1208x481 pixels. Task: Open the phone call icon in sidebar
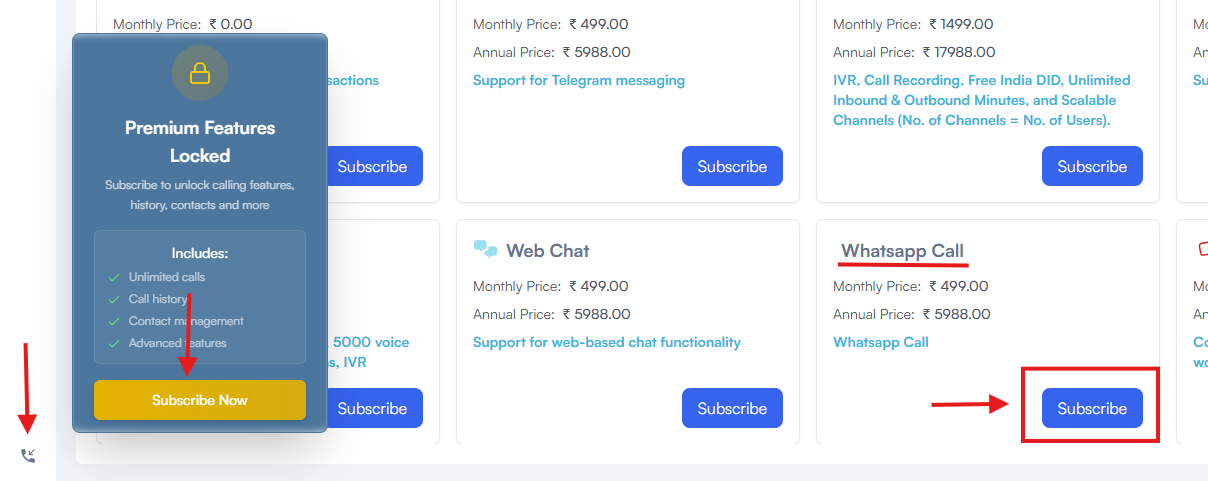coord(28,456)
